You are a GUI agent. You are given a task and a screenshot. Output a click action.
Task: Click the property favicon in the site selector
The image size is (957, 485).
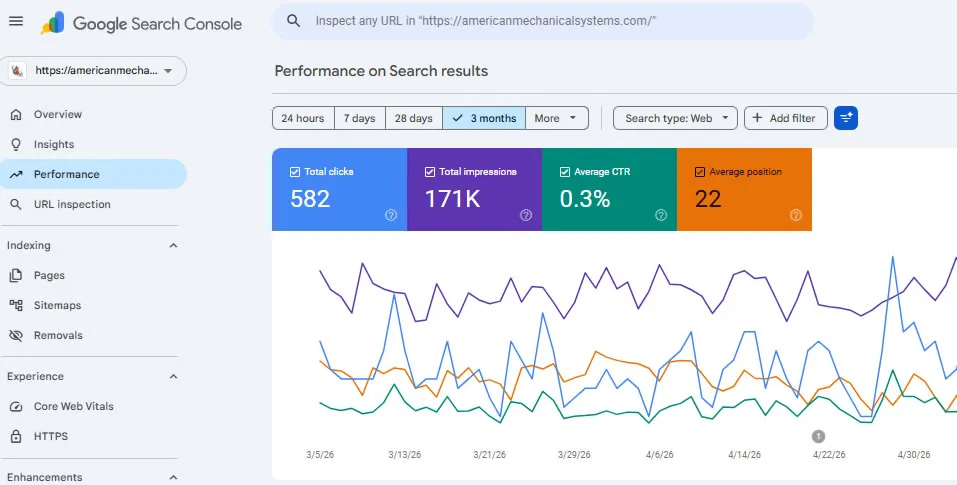coord(17,71)
